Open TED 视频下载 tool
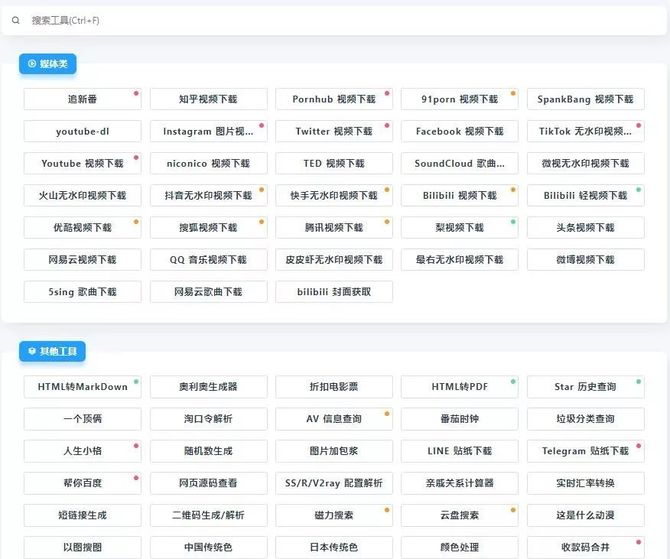Viewport: 670px width, 559px height. pos(334,163)
